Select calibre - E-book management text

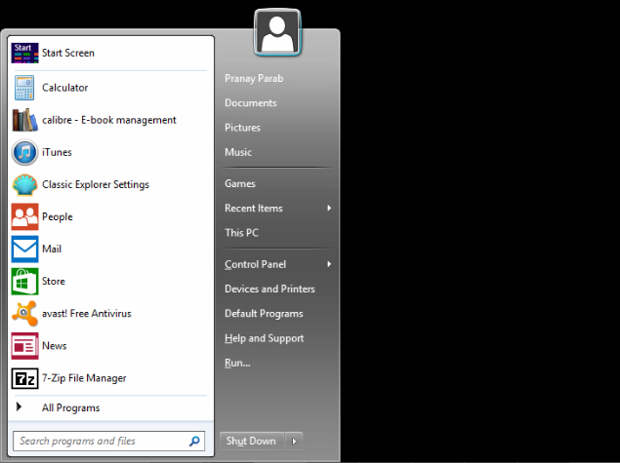click(109, 120)
